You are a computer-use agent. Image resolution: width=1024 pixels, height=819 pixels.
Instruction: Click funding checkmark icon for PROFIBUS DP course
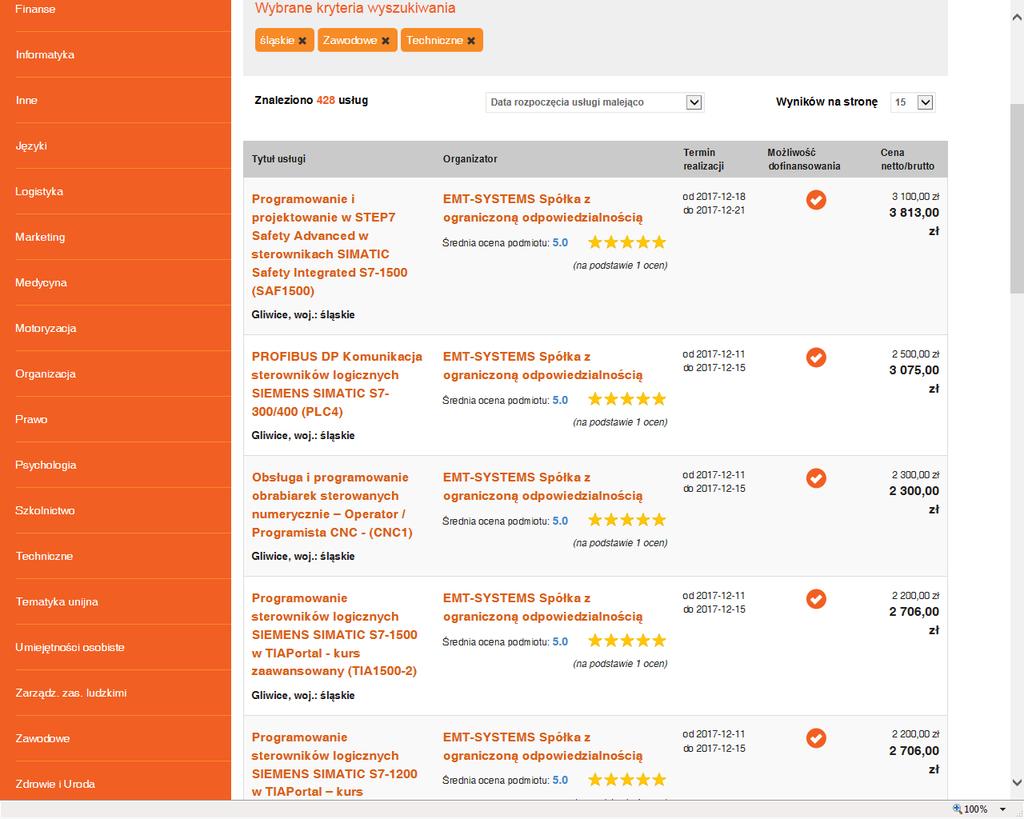[x=816, y=357]
